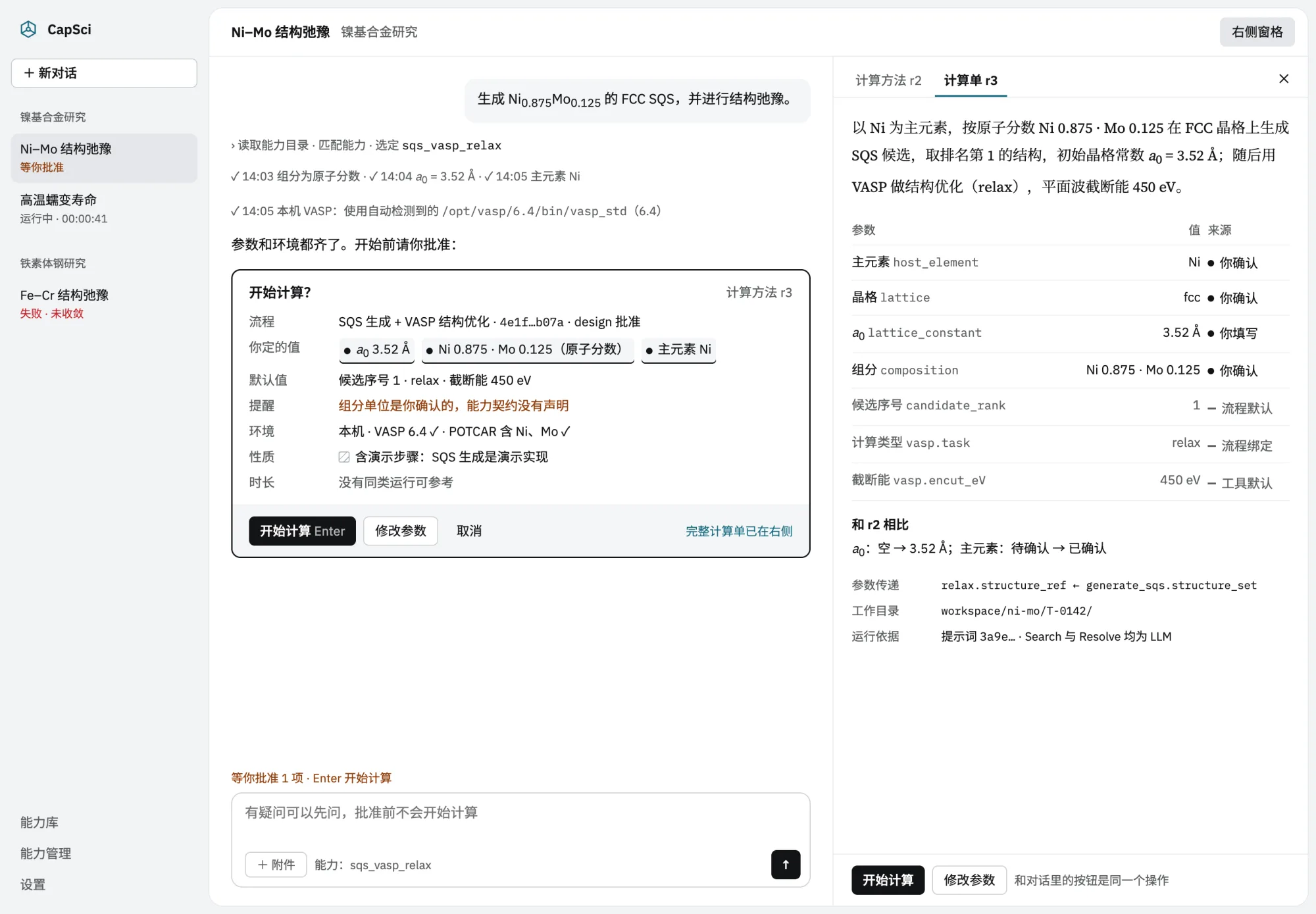The image size is (1316, 914).
Task: Click the workspace/ni-mo/T-0142/ path
Action: [x=1016, y=611]
